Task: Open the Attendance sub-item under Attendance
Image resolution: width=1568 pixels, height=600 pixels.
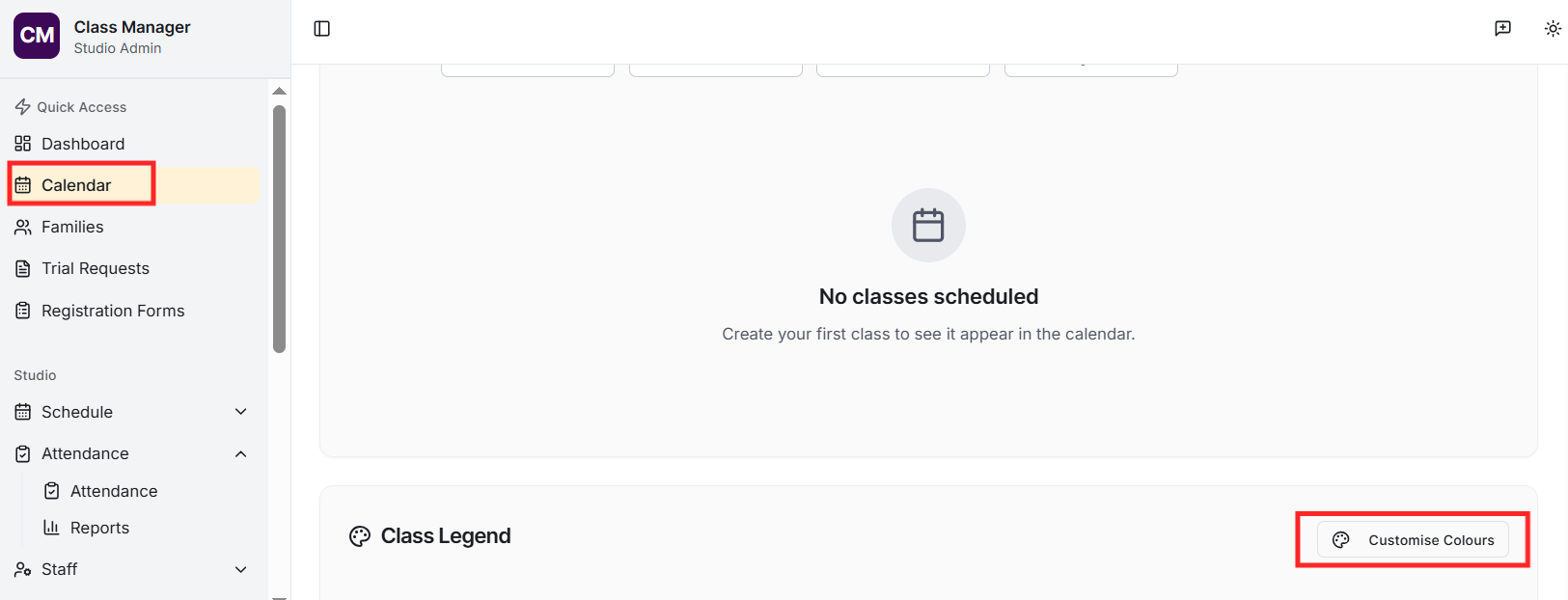Action: click(113, 491)
